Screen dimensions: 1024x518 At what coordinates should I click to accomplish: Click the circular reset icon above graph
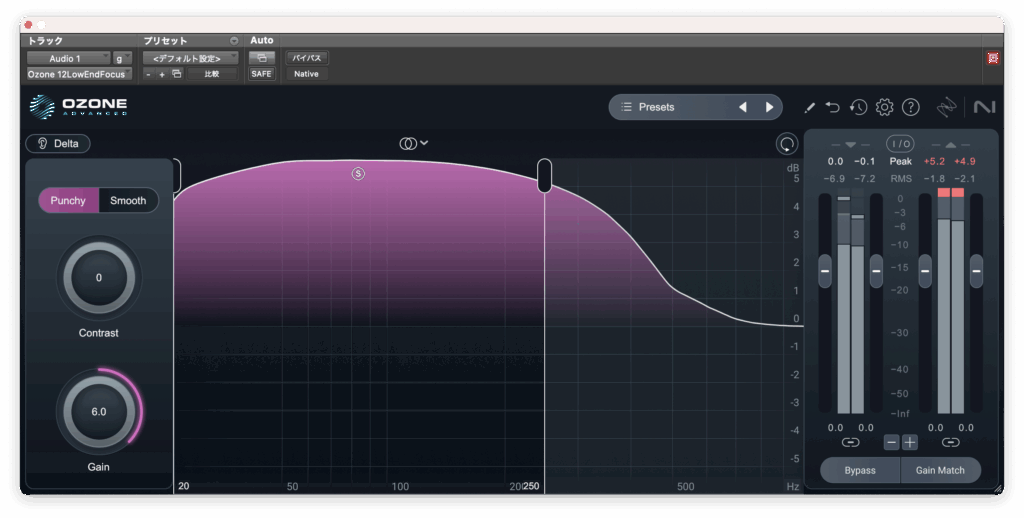[787, 144]
